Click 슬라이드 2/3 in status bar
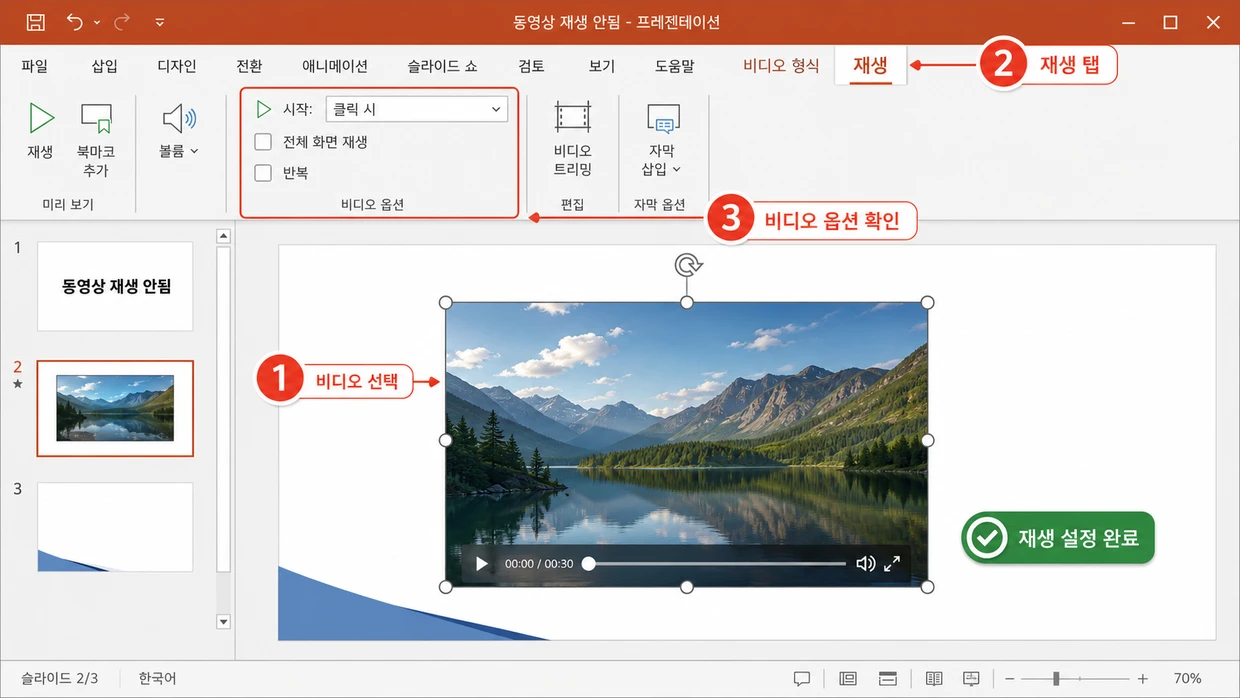The width and height of the screenshot is (1240, 698). pos(60,679)
